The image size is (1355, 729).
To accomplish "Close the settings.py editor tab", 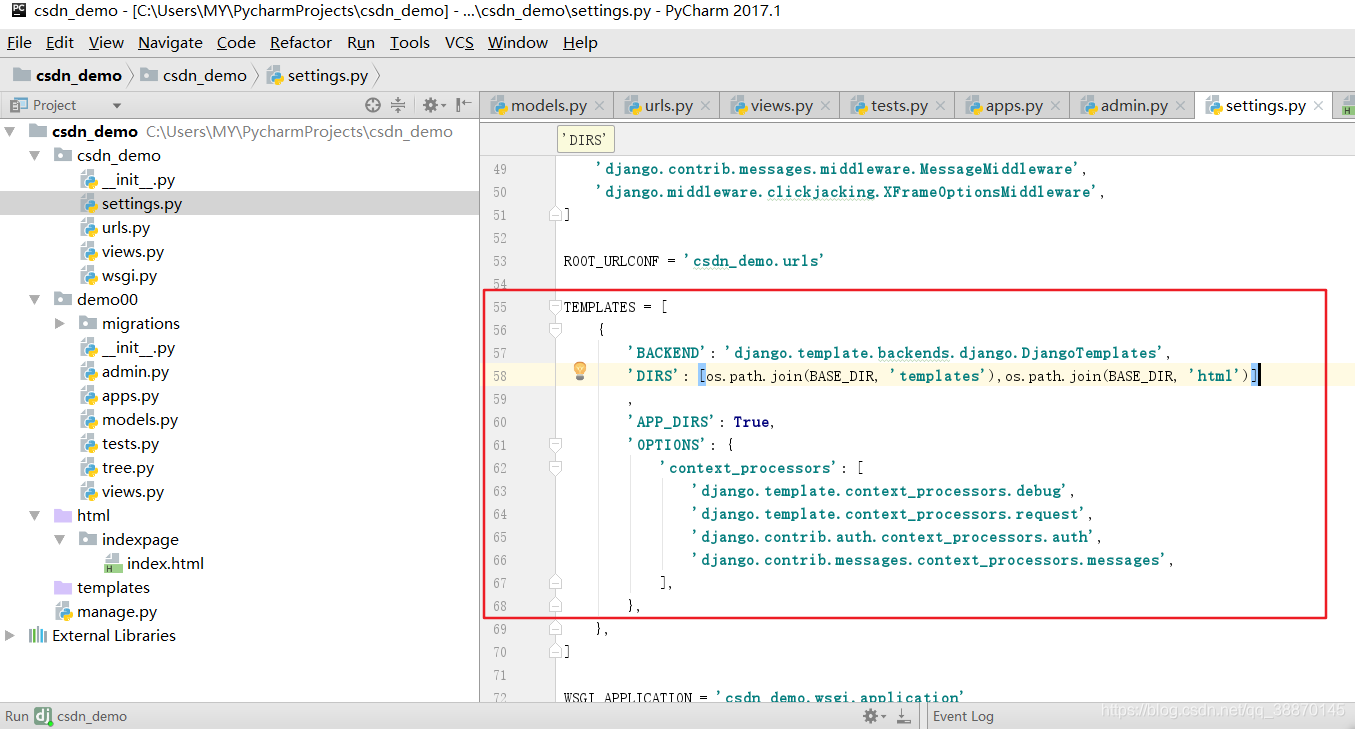I will (1319, 106).
